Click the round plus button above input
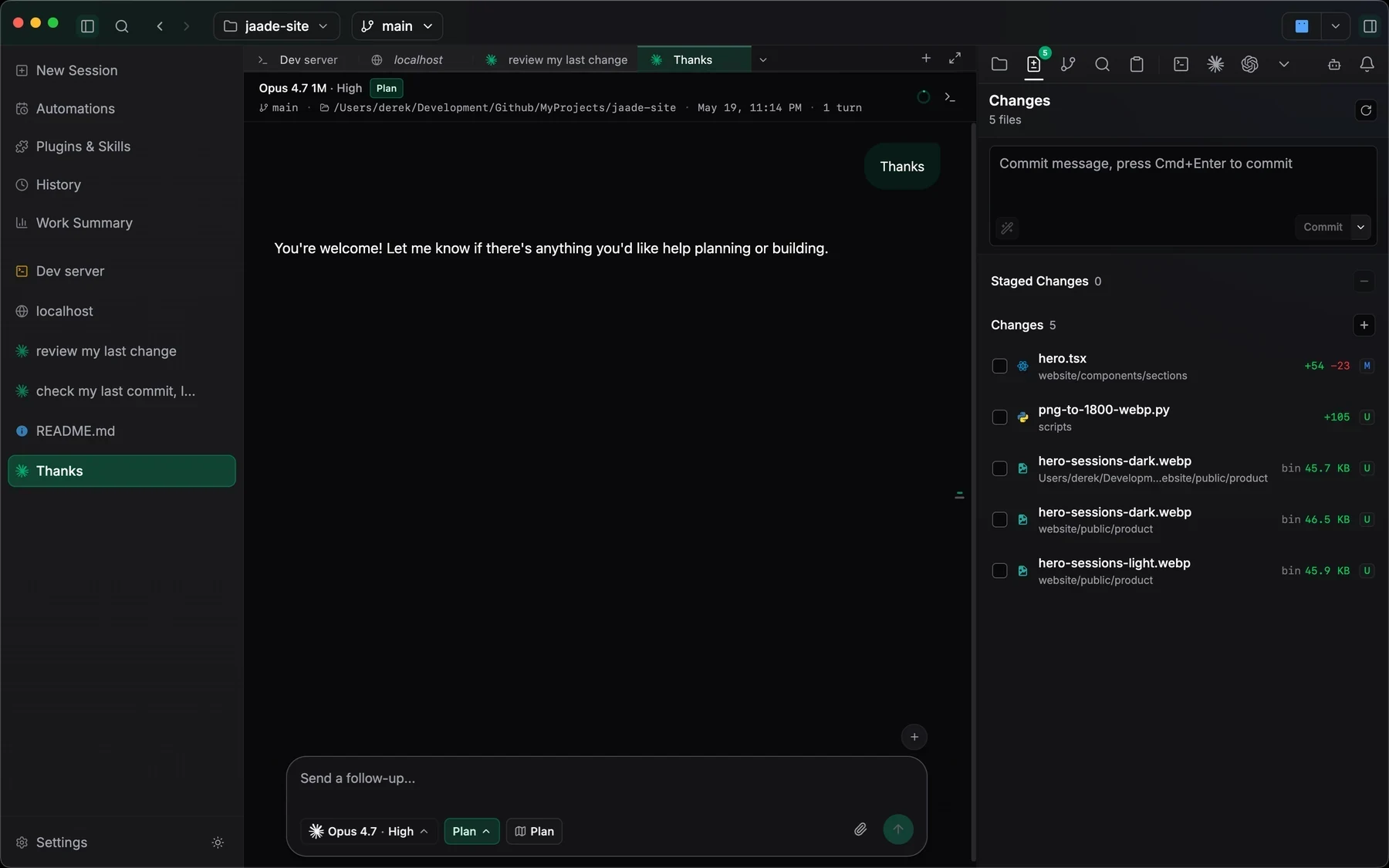 [914, 737]
